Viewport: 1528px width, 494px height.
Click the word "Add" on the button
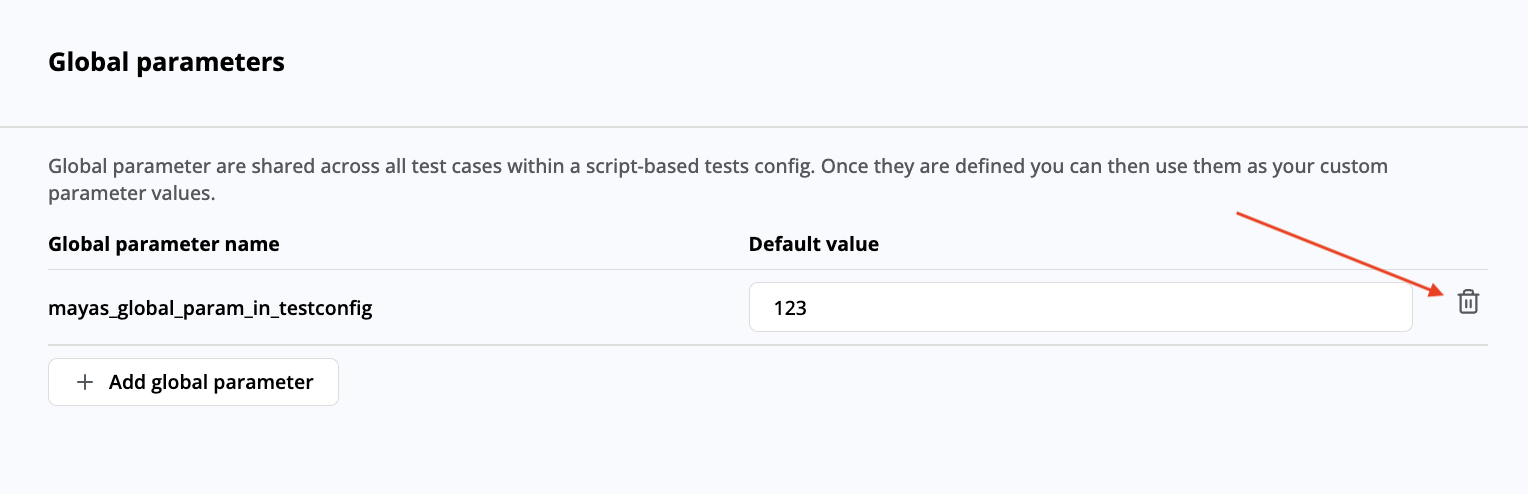click(127, 382)
